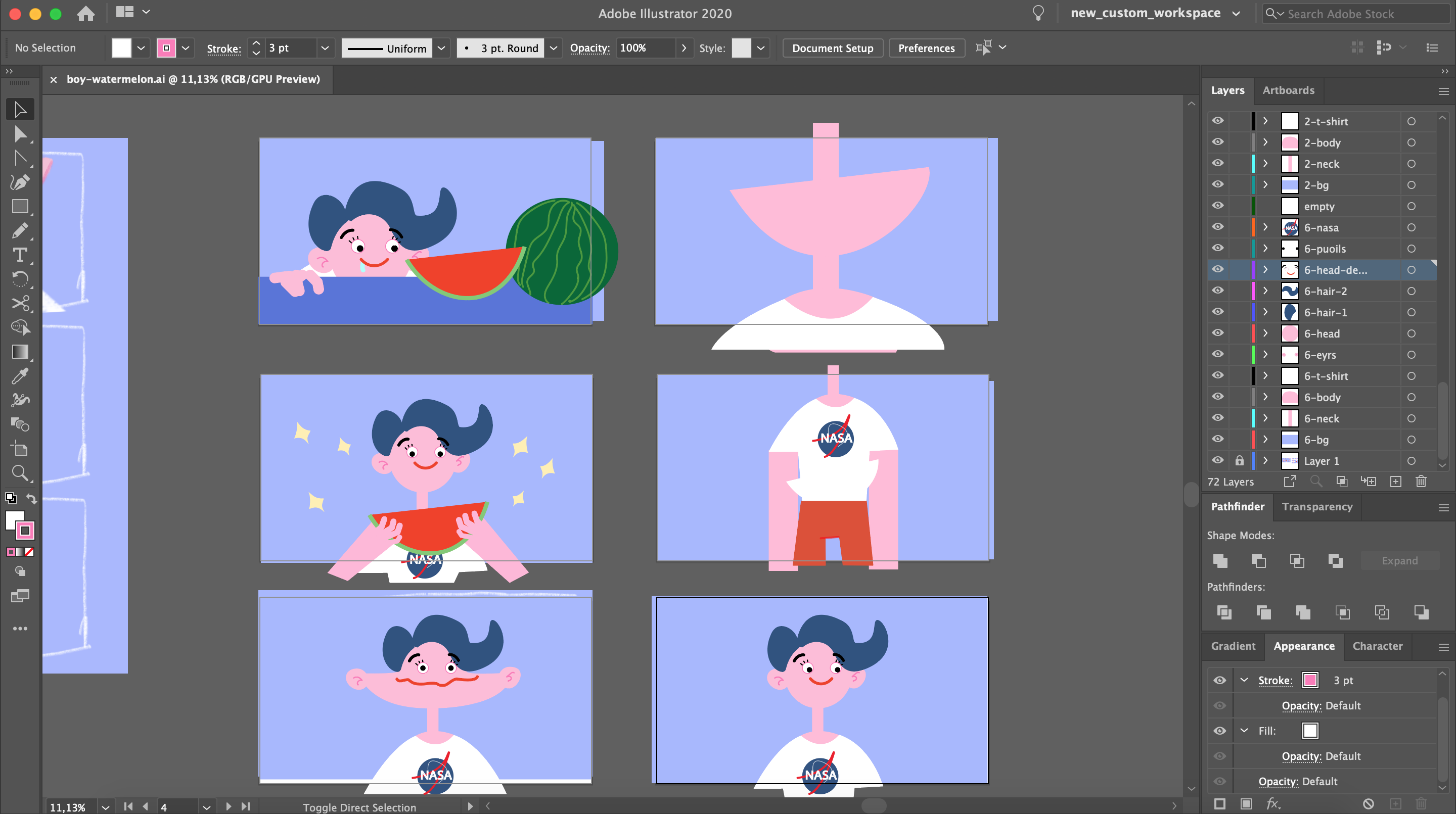1456x814 pixels.
Task: Click the Home icon in the title bar
Action: pos(86,13)
